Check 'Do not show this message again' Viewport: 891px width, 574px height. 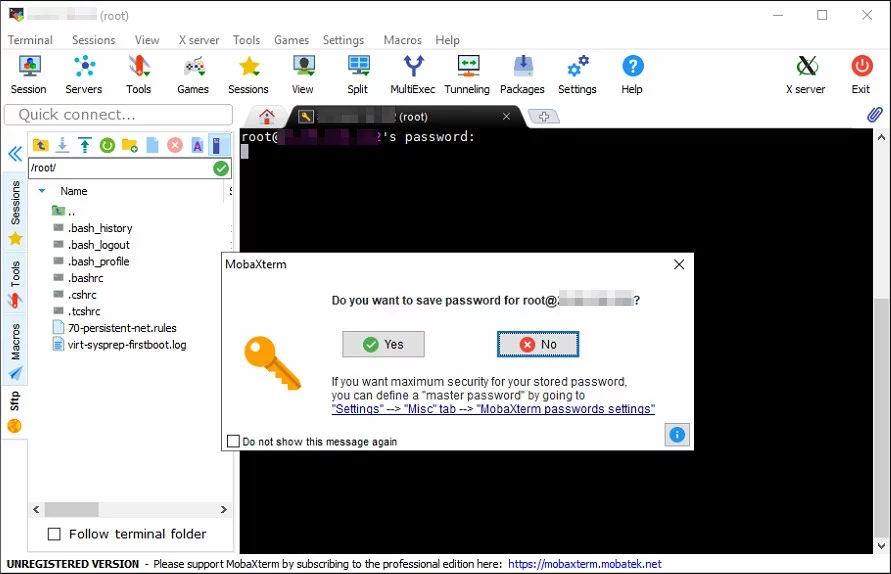(233, 442)
